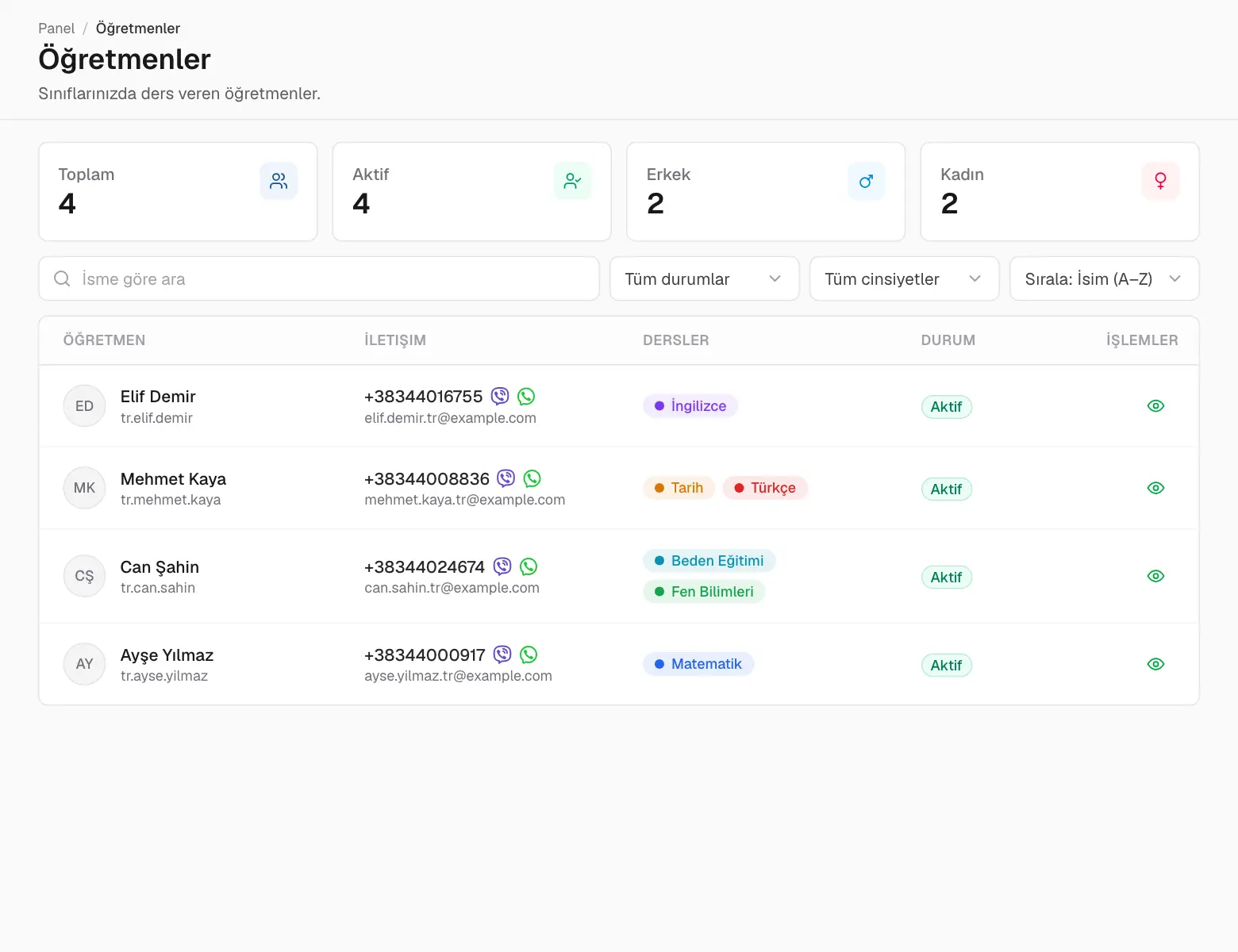
Task: Open the Sırala: İsim (A–Z) sort dropdown
Action: point(1105,278)
